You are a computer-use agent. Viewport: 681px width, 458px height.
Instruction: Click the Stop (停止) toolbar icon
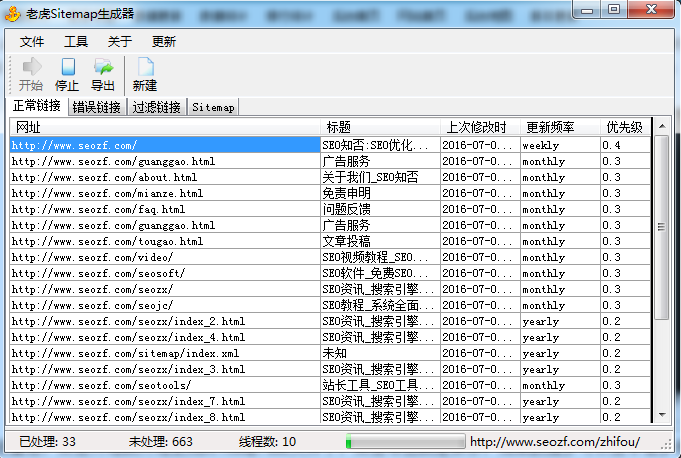pyautogui.click(x=67, y=67)
